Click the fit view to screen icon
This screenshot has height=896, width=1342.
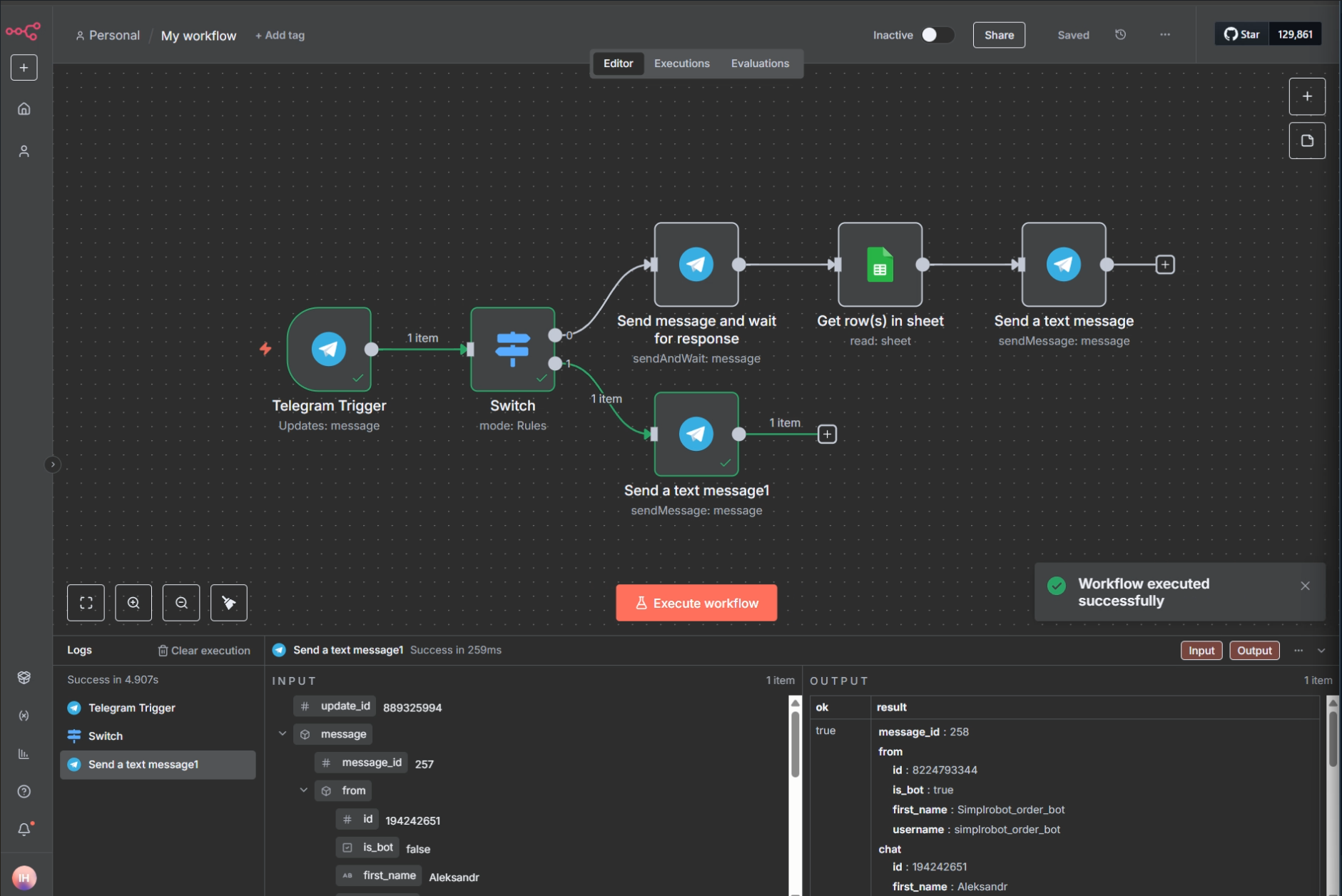click(86, 603)
